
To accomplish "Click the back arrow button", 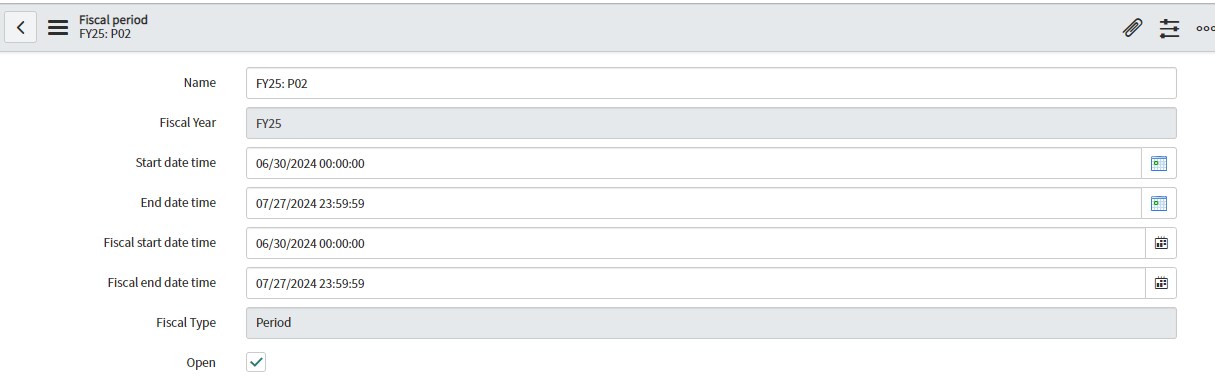I will [x=21, y=27].
